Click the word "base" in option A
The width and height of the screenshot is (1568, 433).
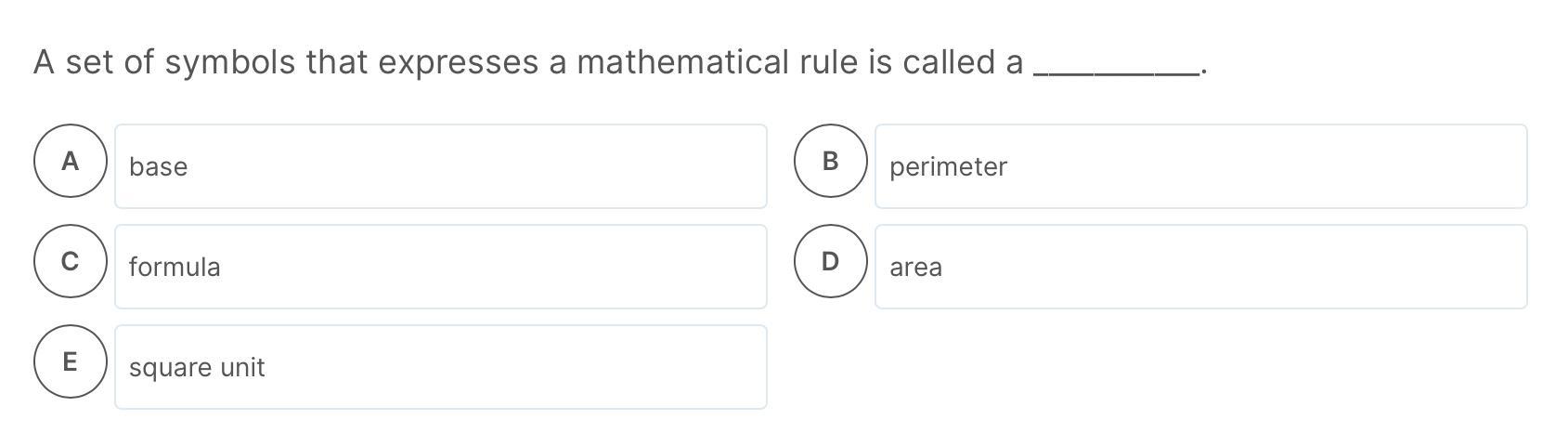158,167
